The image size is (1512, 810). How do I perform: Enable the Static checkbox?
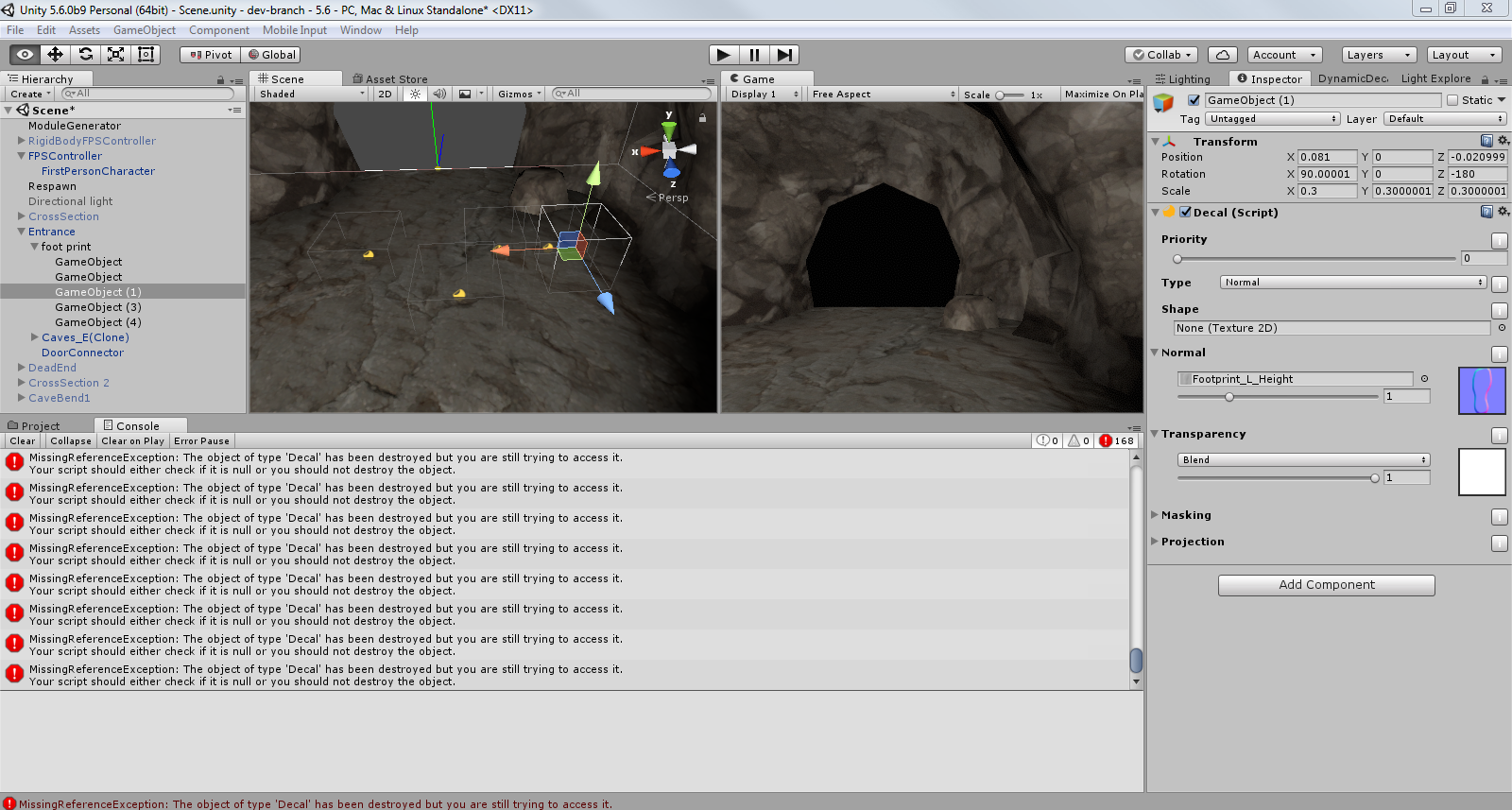tap(1452, 100)
